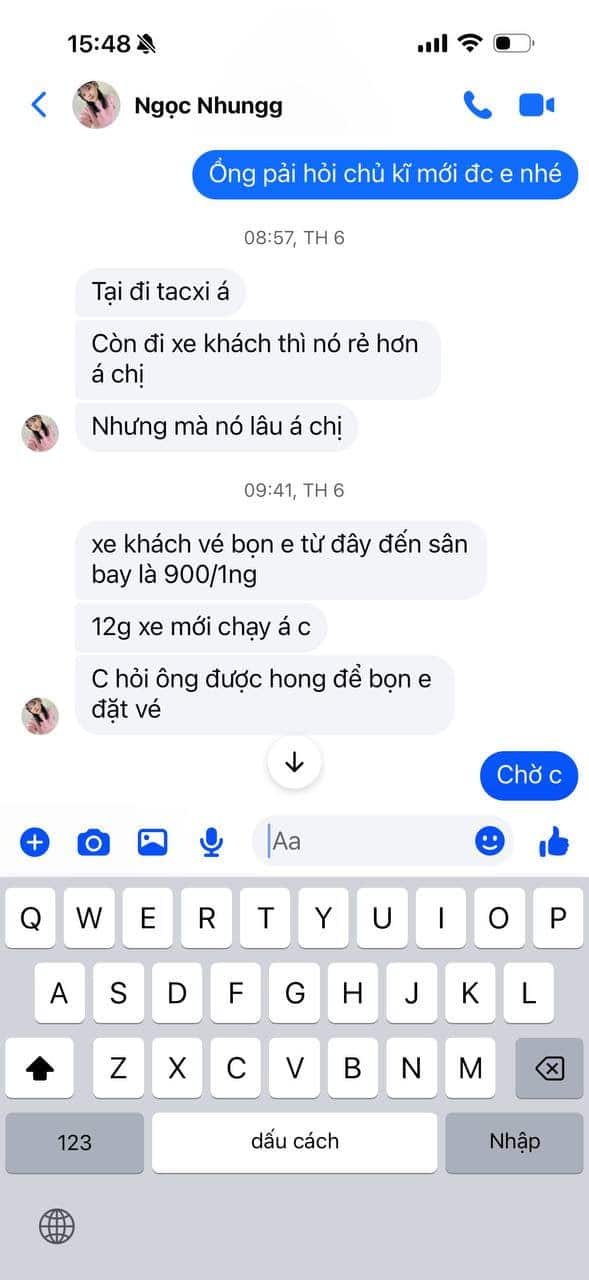Switch keyboard language with globe icon
This screenshot has width=589, height=1280.
[x=59, y=1224]
